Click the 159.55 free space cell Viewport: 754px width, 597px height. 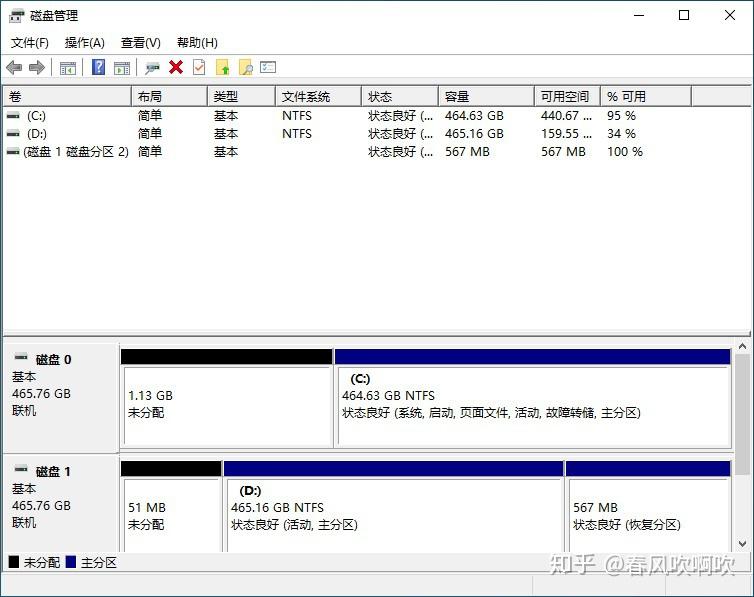tap(566, 134)
